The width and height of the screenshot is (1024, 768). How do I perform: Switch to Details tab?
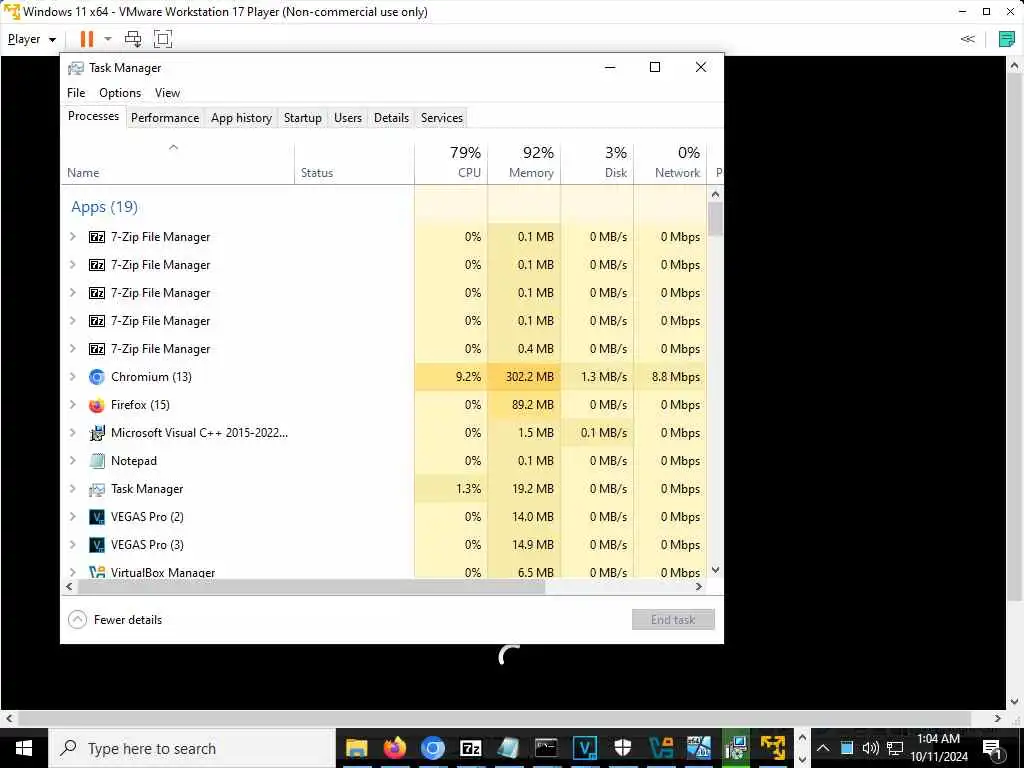[x=391, y=118]
